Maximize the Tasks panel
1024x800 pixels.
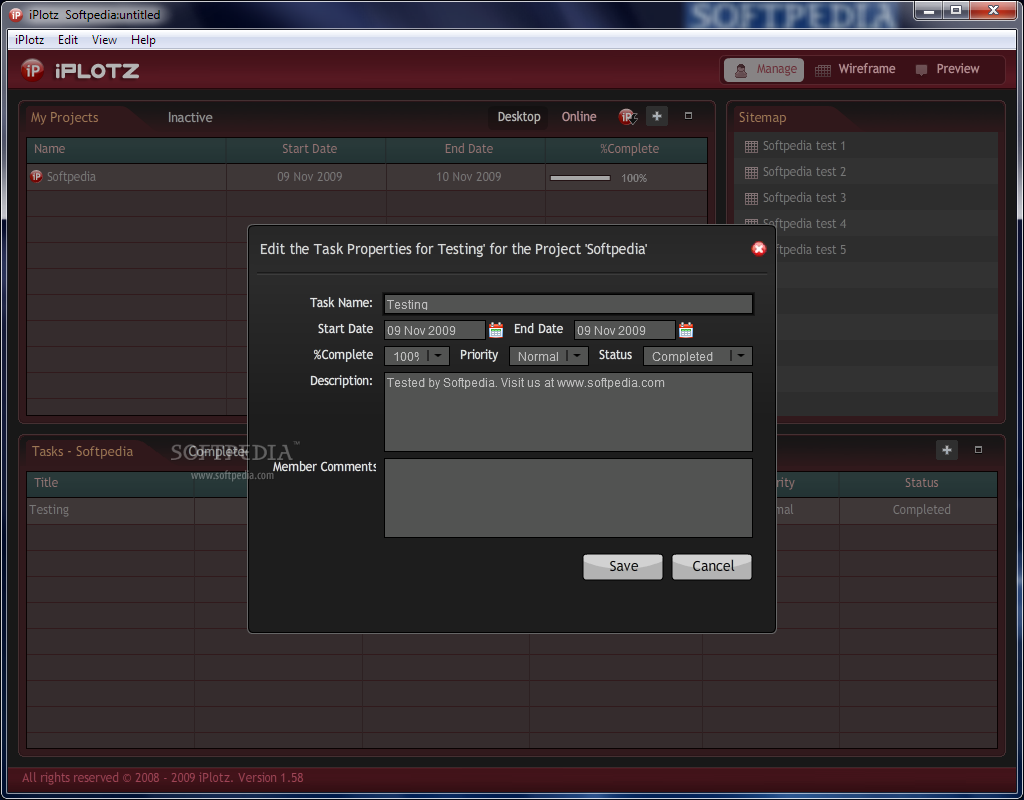tap(978, 449)
